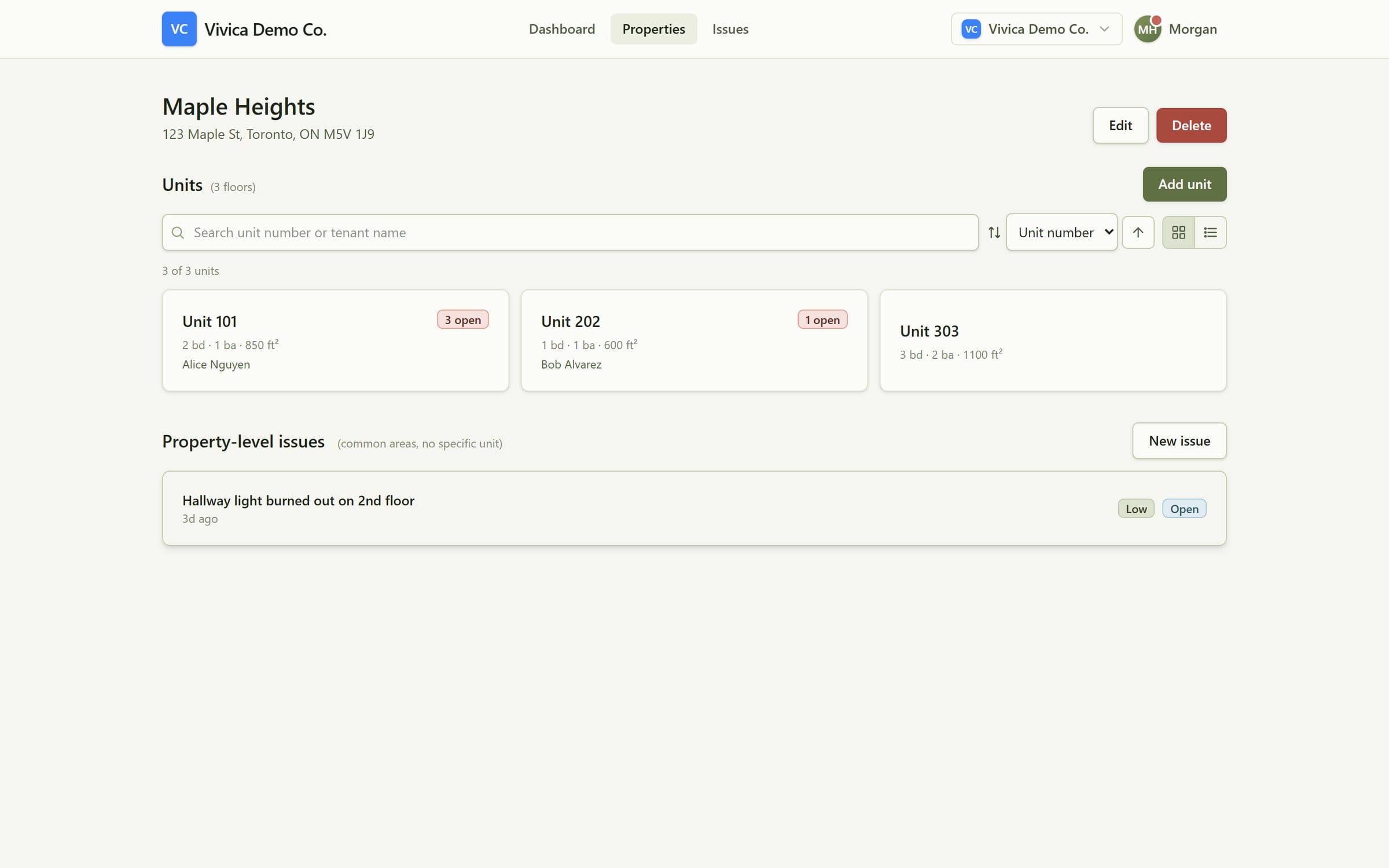Open the Issues tab

coord(730,29)
